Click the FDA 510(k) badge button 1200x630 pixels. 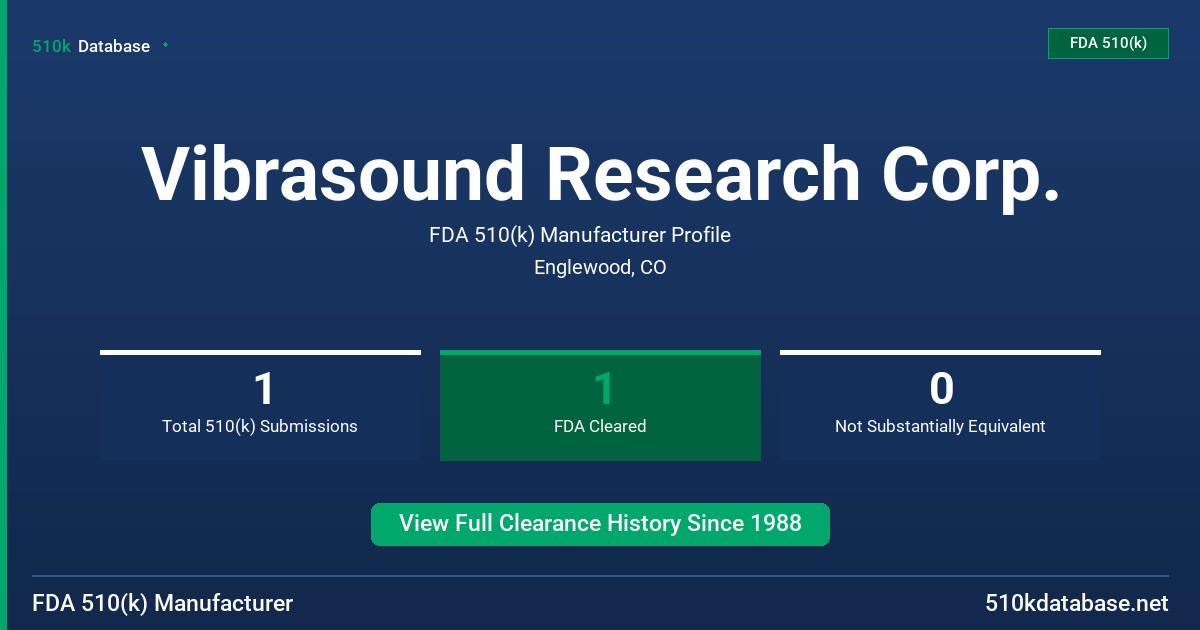(x=1108, y=44)
